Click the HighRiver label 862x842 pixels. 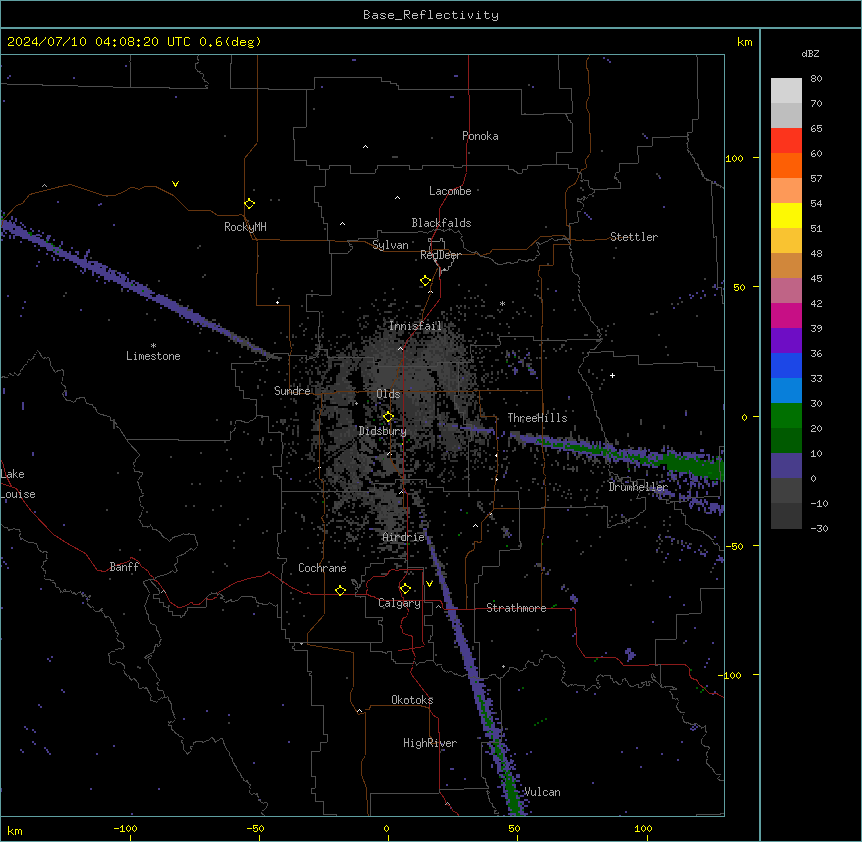coord(430,743)
